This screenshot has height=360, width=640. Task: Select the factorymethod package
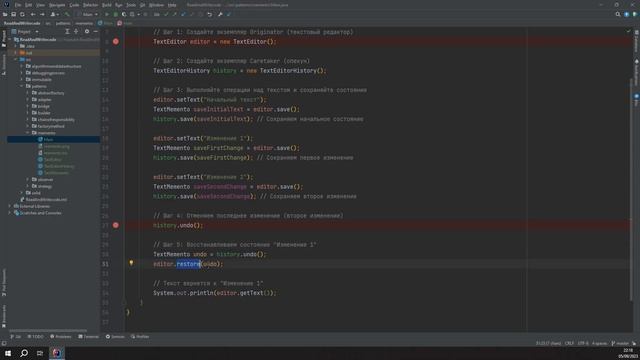pyautogui.click(x=48, y=126)
